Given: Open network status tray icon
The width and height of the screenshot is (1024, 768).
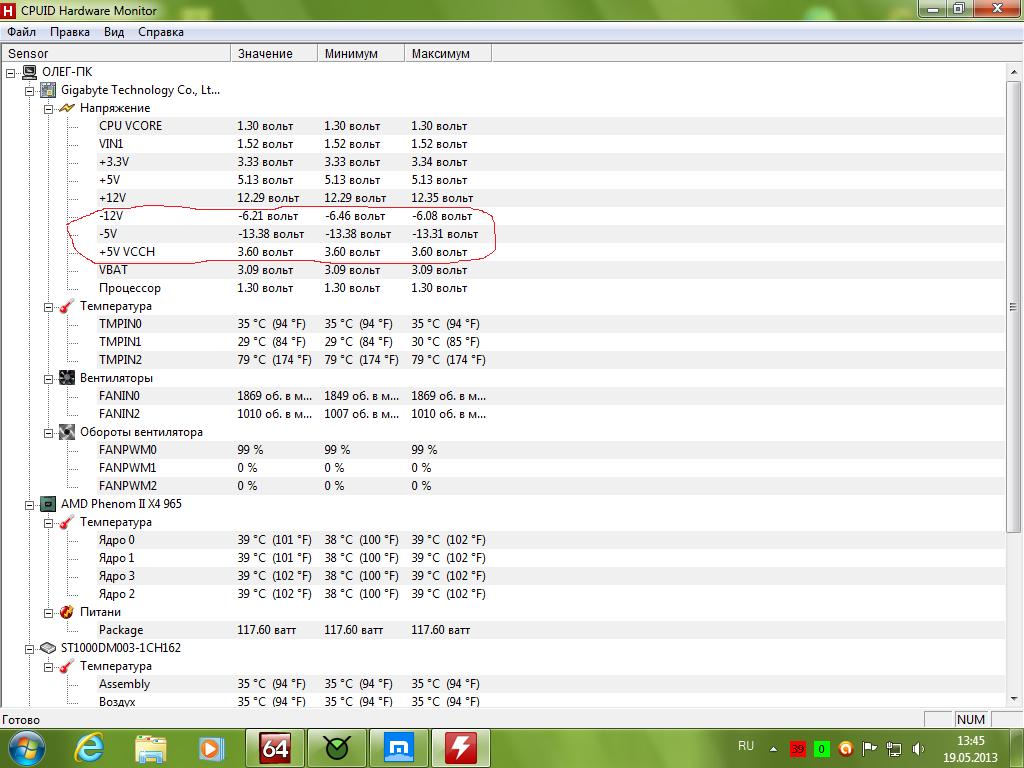Looking at the screenshot, I should pyautogui.click(x=893, y=749).
